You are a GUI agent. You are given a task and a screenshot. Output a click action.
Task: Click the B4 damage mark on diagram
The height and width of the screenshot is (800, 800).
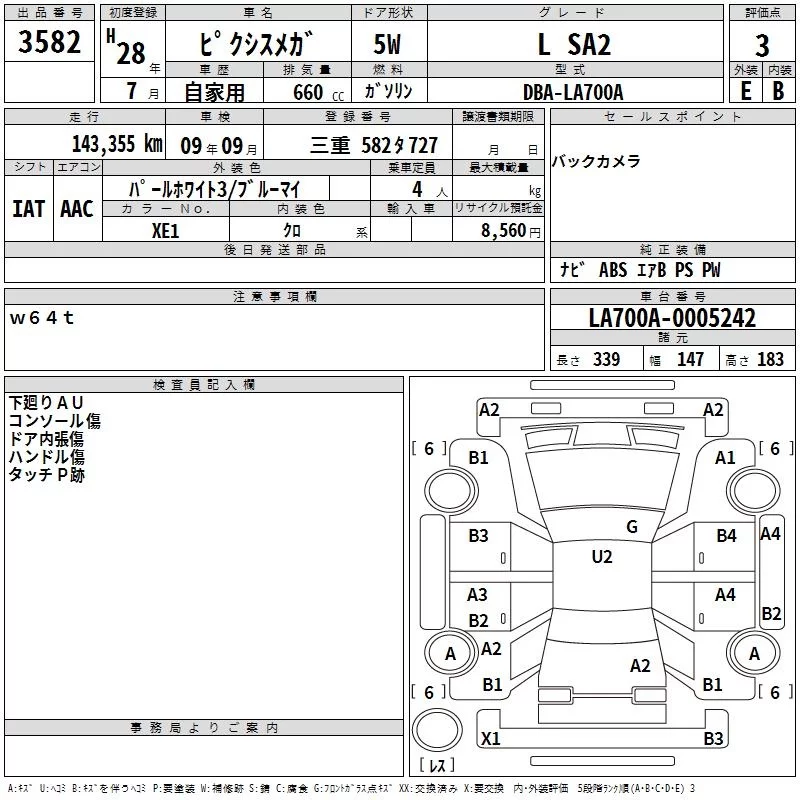[x=726, y=536]
